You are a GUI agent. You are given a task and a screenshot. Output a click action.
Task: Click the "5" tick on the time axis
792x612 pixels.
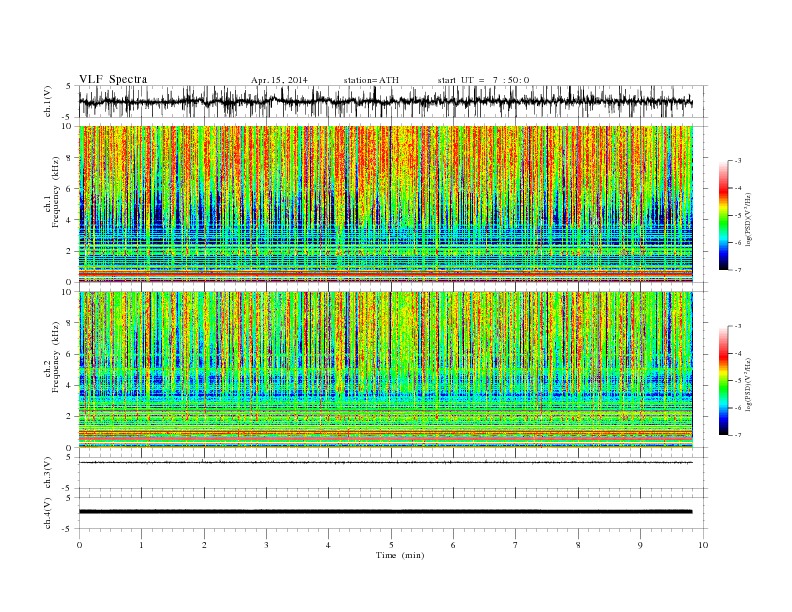(391, 545)
